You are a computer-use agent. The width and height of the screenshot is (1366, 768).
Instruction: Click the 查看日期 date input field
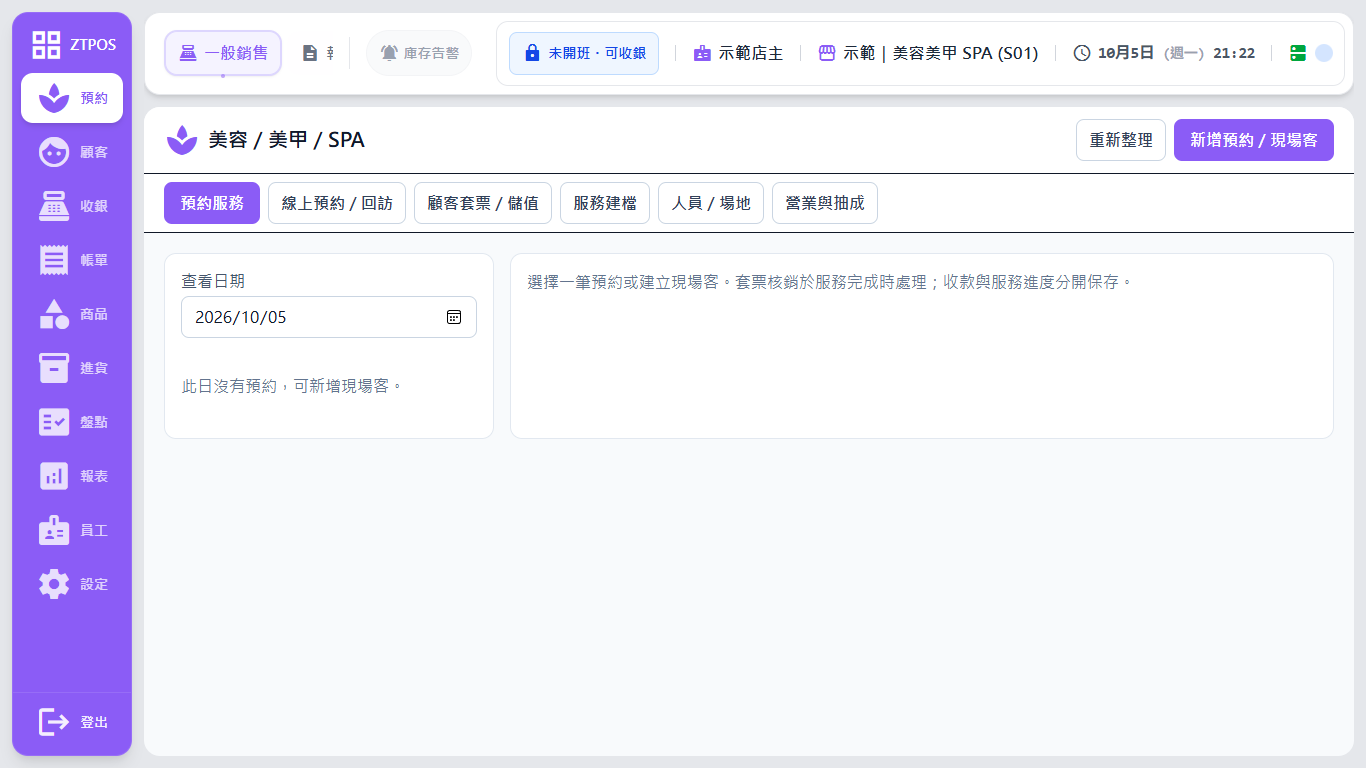329,317
